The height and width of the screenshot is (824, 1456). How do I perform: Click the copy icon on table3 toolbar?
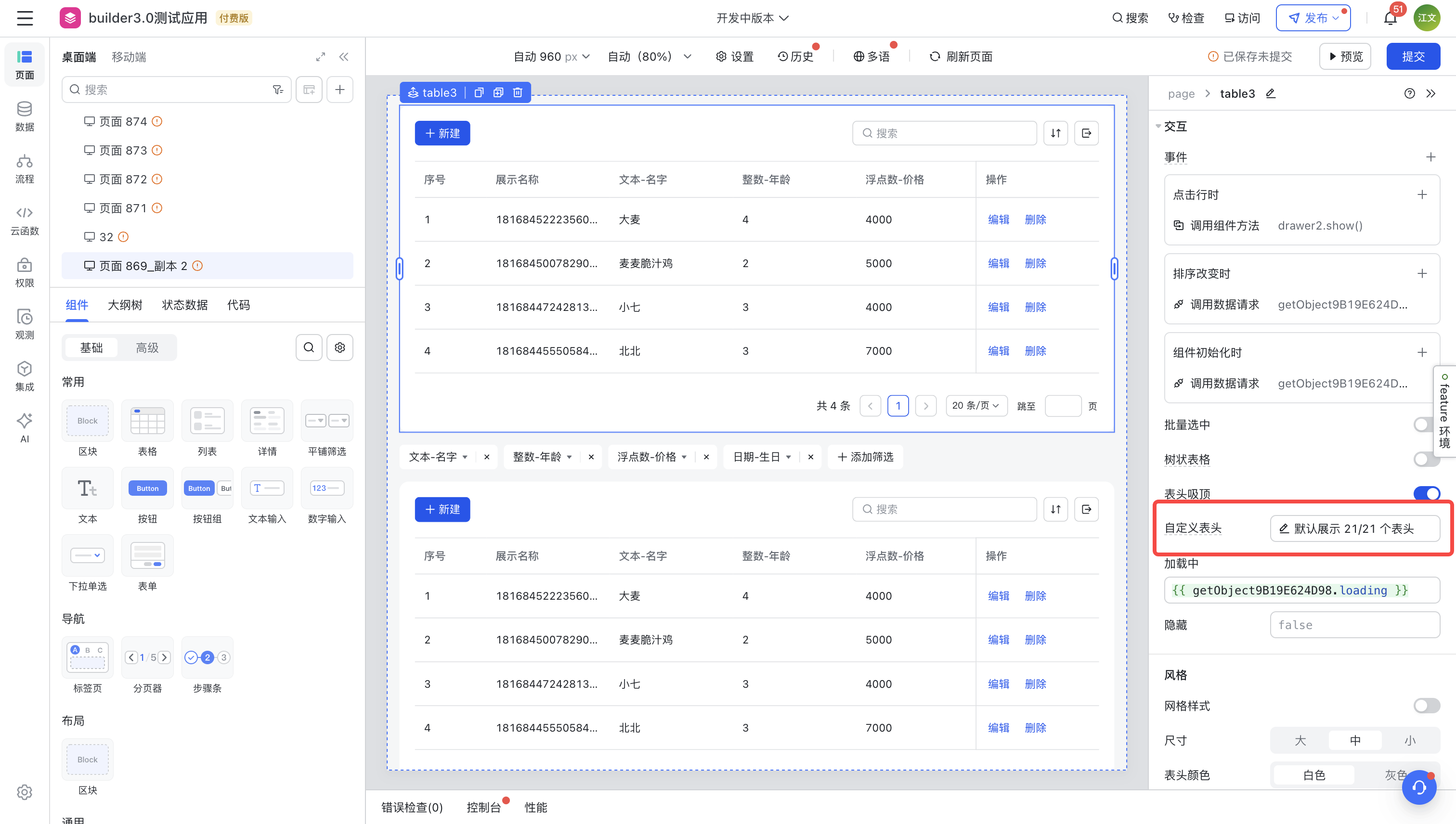(478, 92)
